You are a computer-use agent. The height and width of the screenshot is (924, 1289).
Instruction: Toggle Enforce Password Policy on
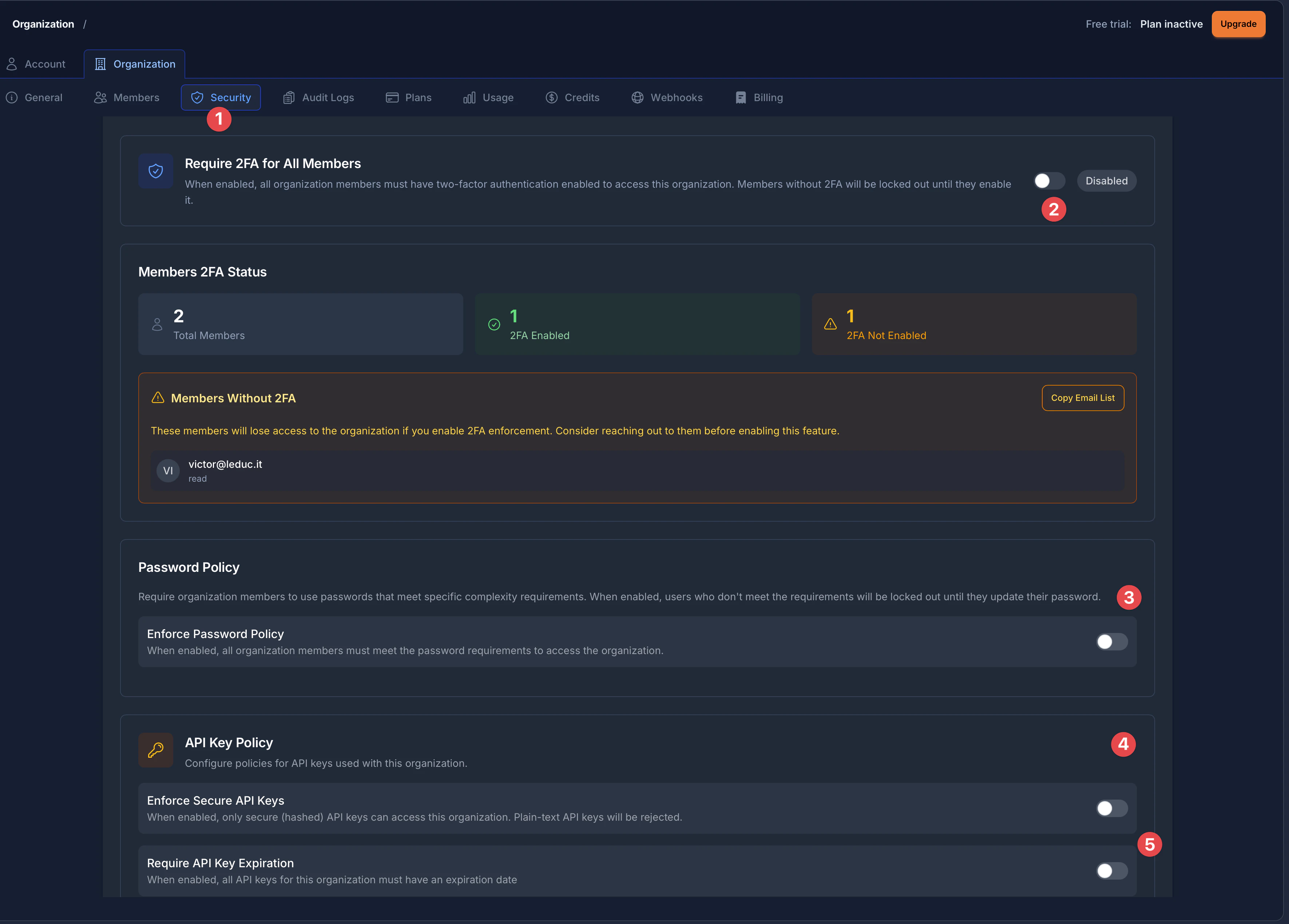click(1111, 642)
